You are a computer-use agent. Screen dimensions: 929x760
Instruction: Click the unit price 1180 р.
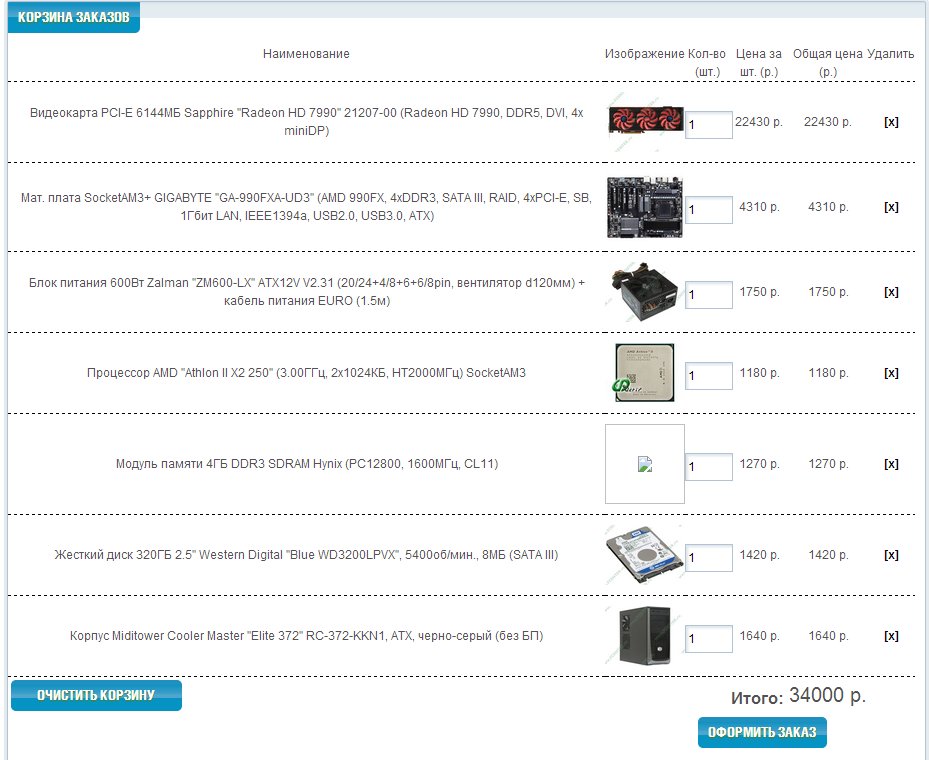(760, 373)
